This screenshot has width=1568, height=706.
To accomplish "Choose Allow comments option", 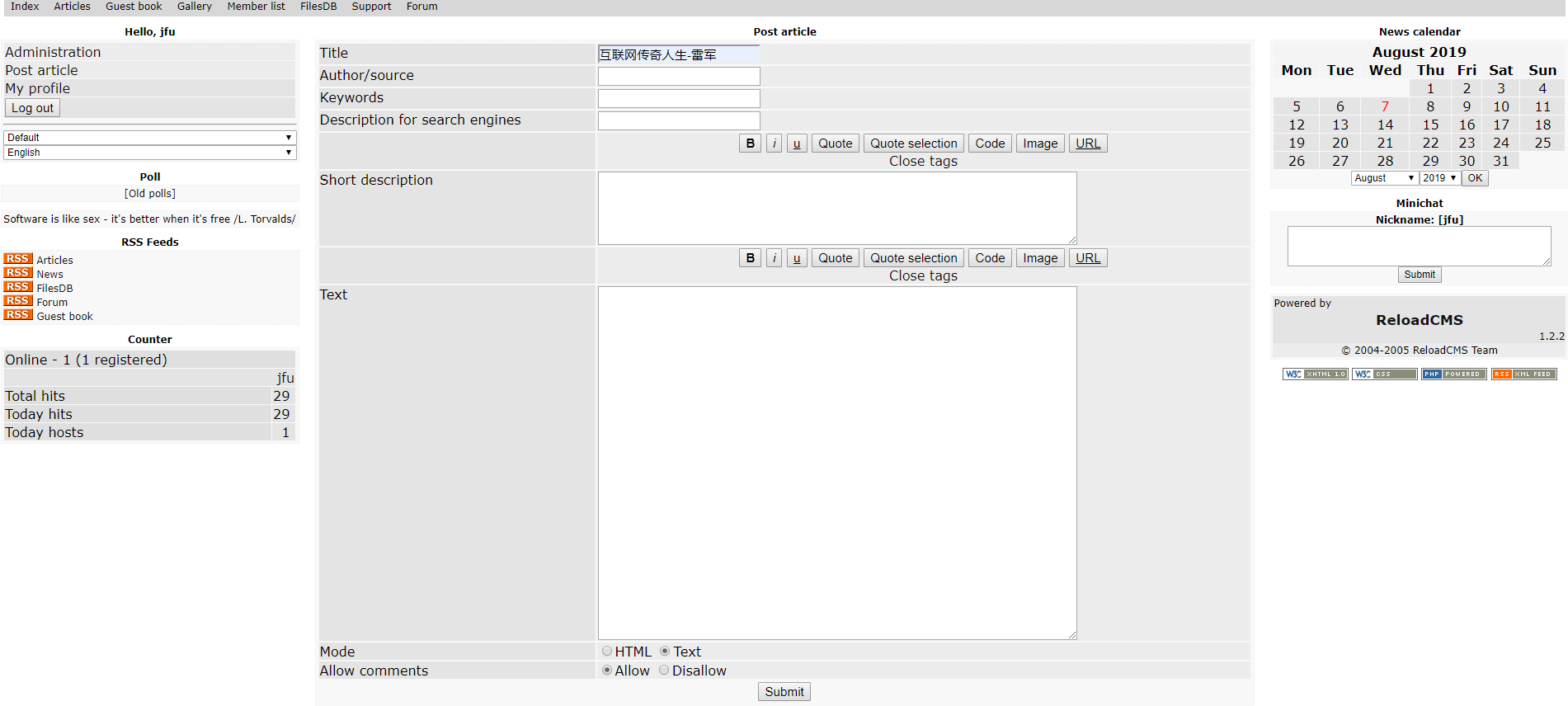I will (x=607, y=670).
